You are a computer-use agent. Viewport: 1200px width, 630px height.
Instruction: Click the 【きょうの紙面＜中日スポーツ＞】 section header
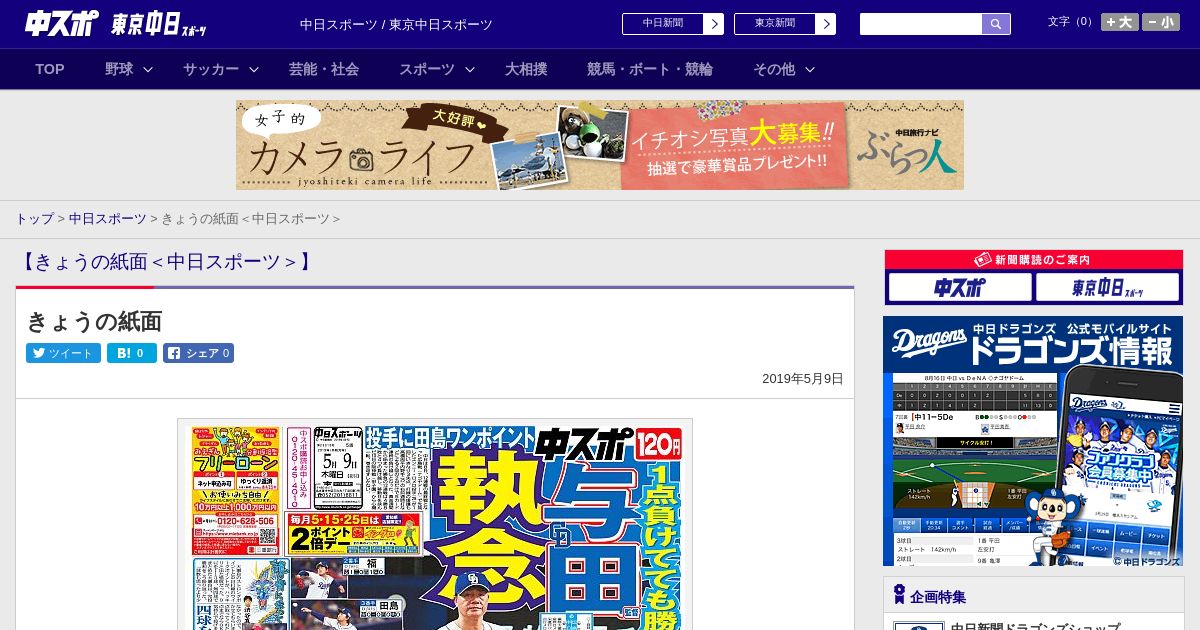pyautogui.click(x=166, y=262)
